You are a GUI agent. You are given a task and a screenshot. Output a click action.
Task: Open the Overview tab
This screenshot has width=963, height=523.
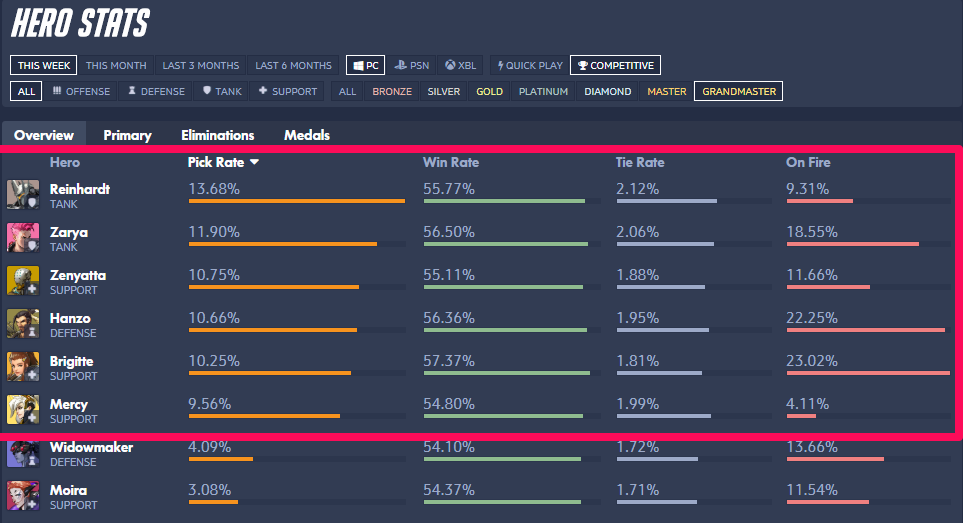(x=44, y=135)
